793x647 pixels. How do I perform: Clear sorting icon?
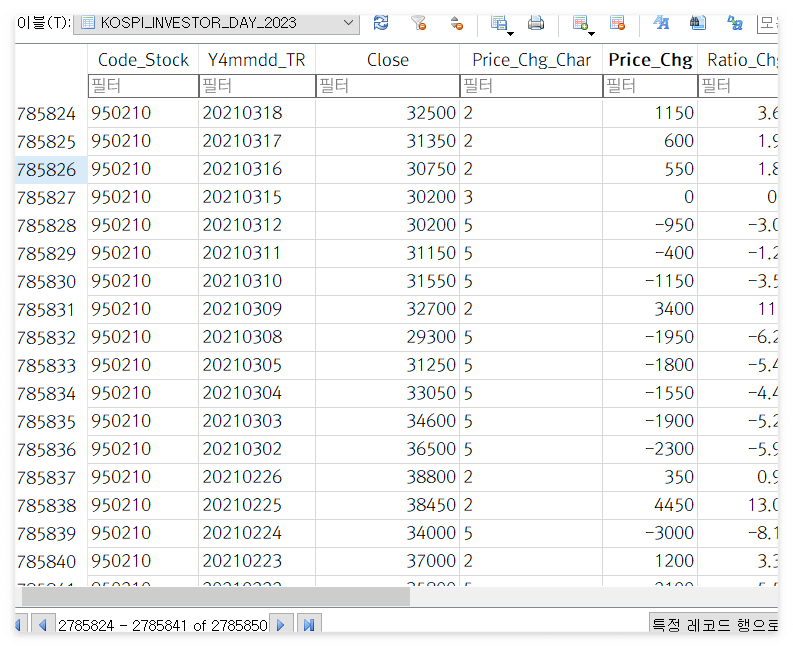[x=457, y=23]
